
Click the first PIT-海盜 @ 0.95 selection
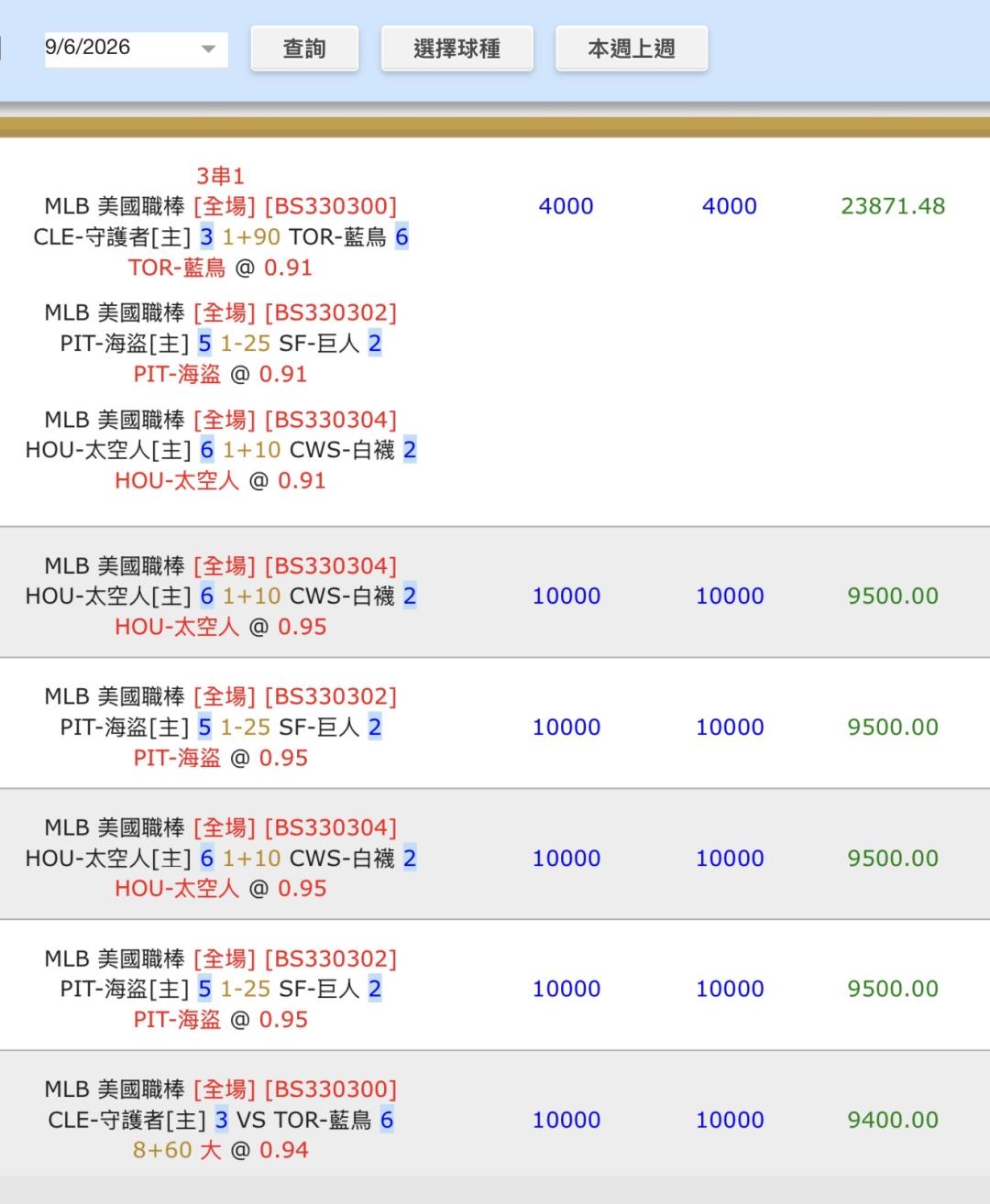tap(220, 758)
